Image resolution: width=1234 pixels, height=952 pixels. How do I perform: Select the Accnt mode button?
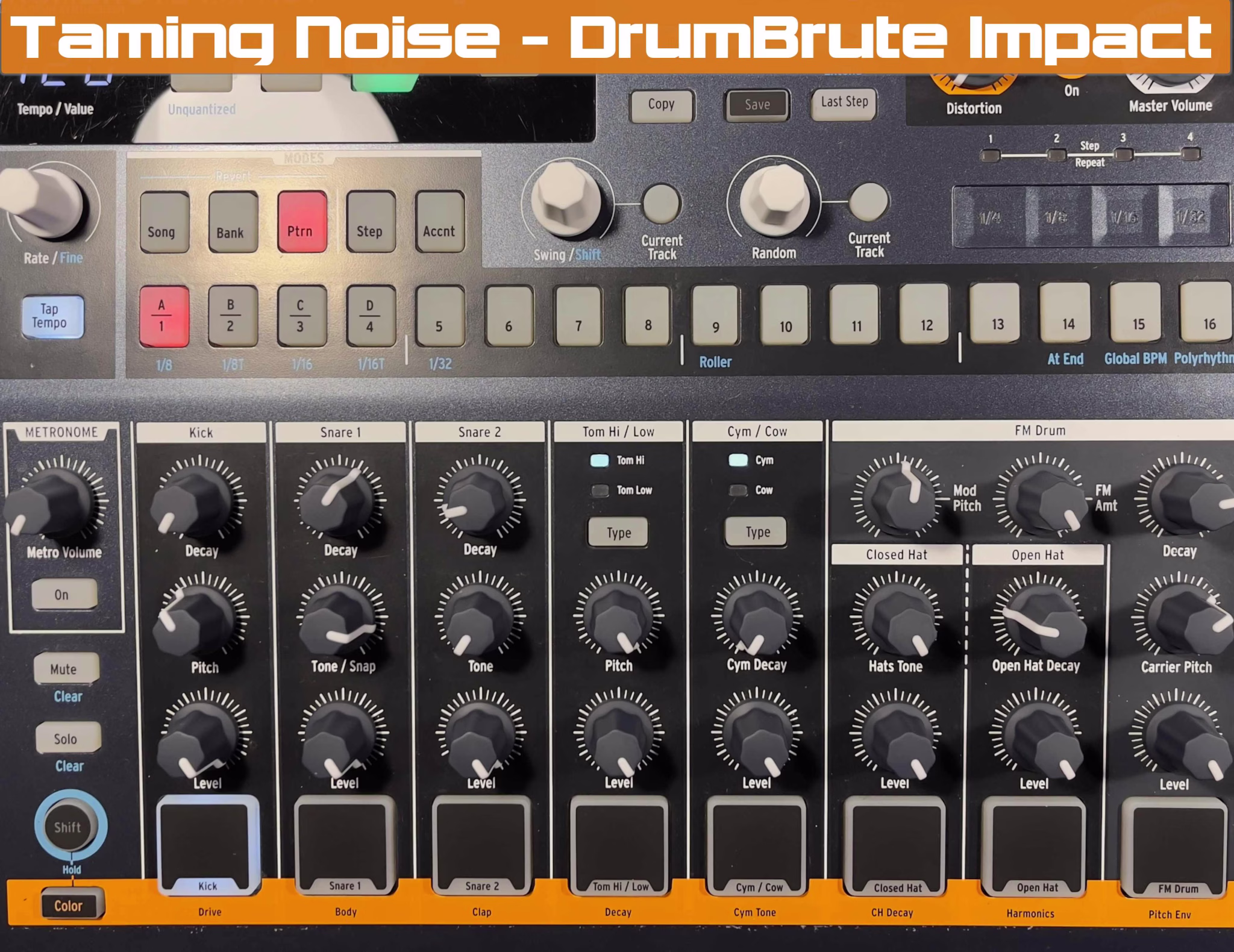[440, 221]
